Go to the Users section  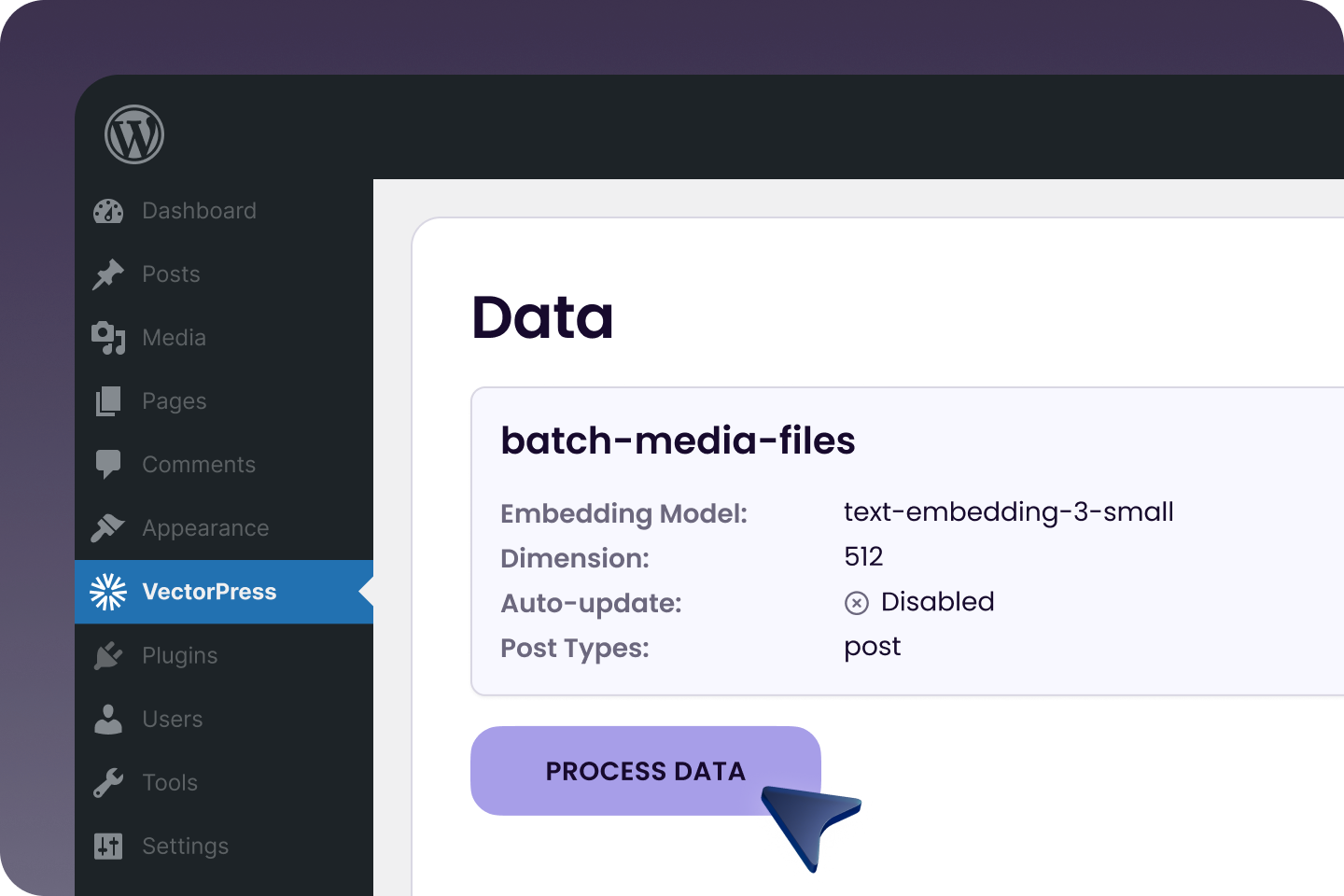172,720
